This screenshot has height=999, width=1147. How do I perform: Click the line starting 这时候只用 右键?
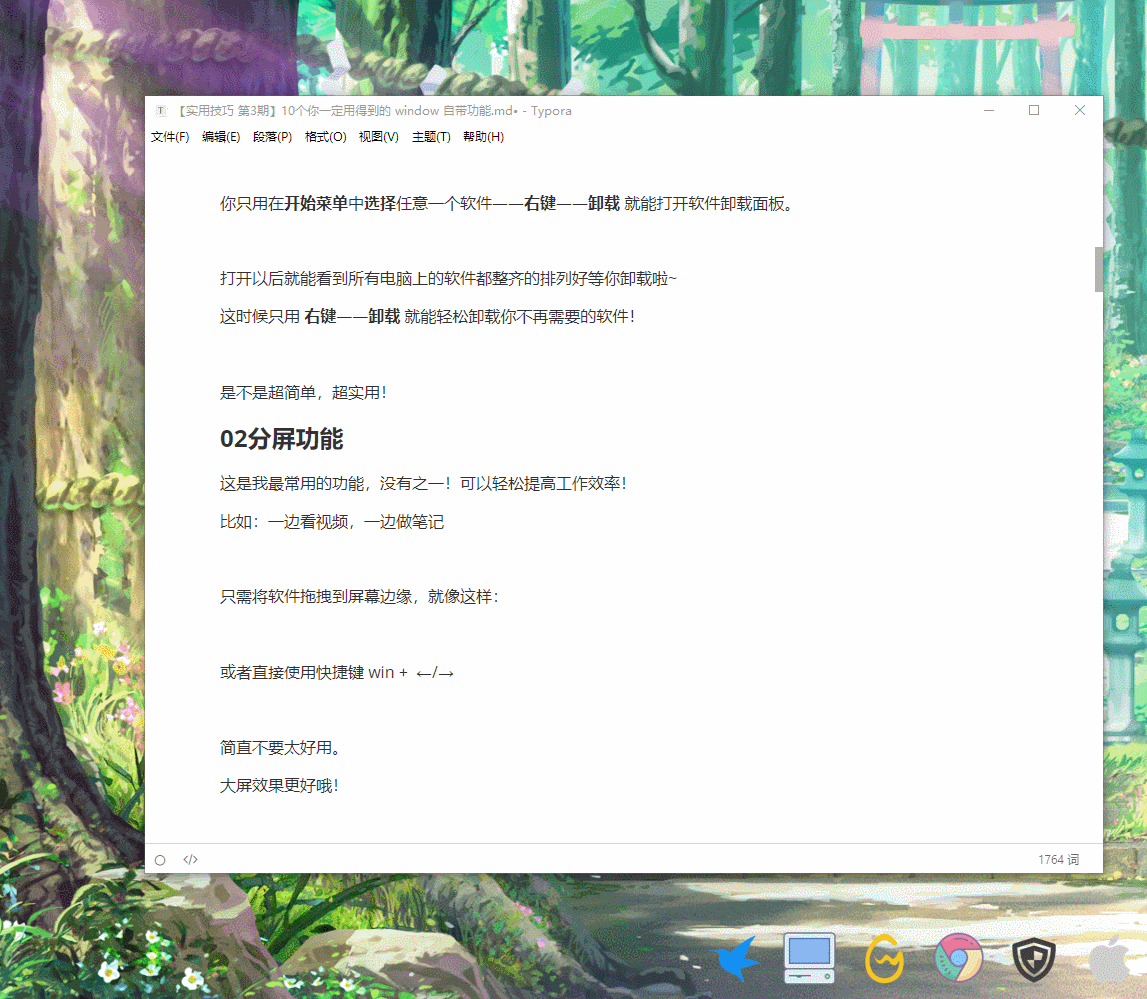coord(427,317)
